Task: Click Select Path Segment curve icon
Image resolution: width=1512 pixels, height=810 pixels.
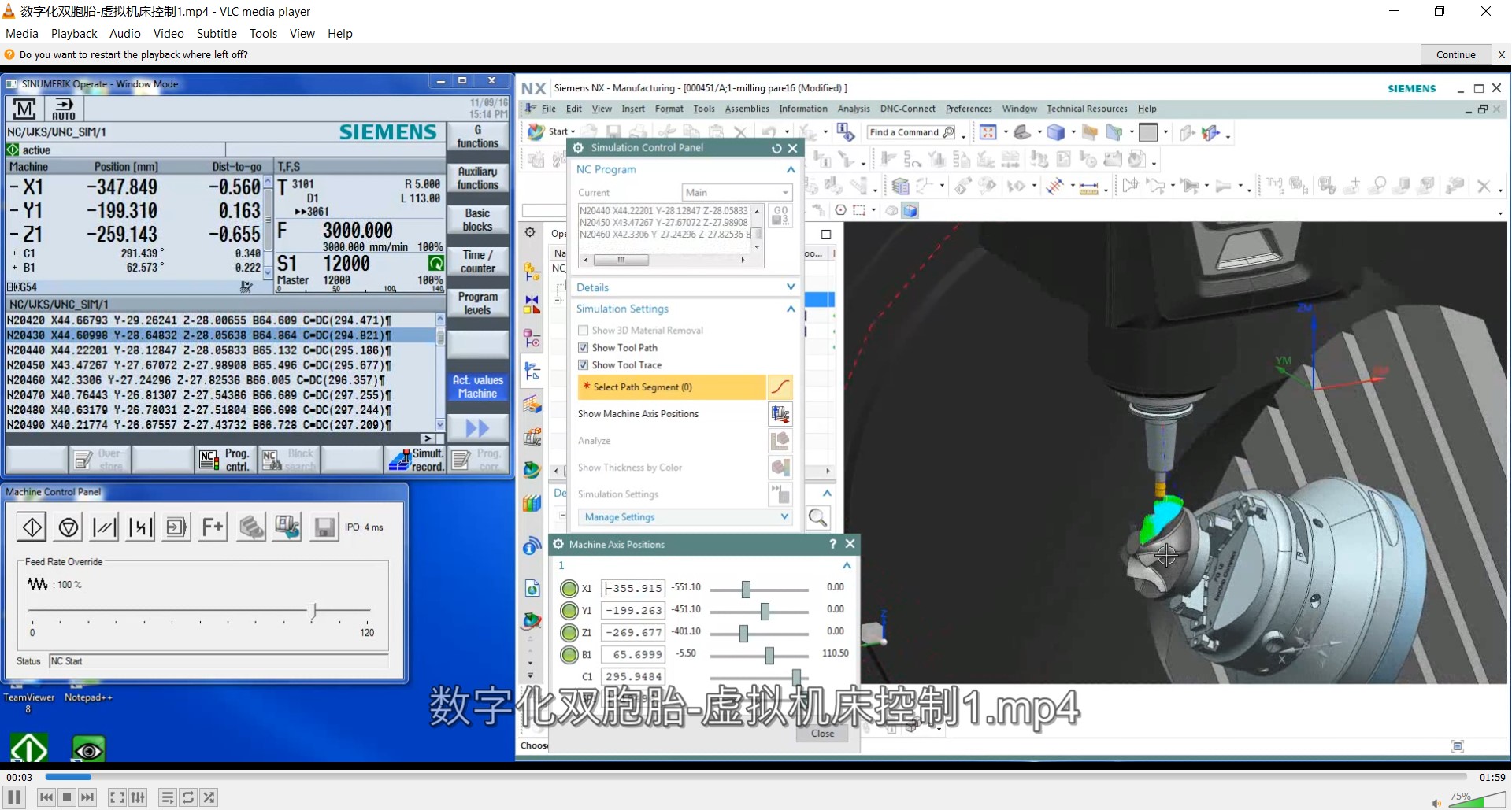Action: point(780,387)
